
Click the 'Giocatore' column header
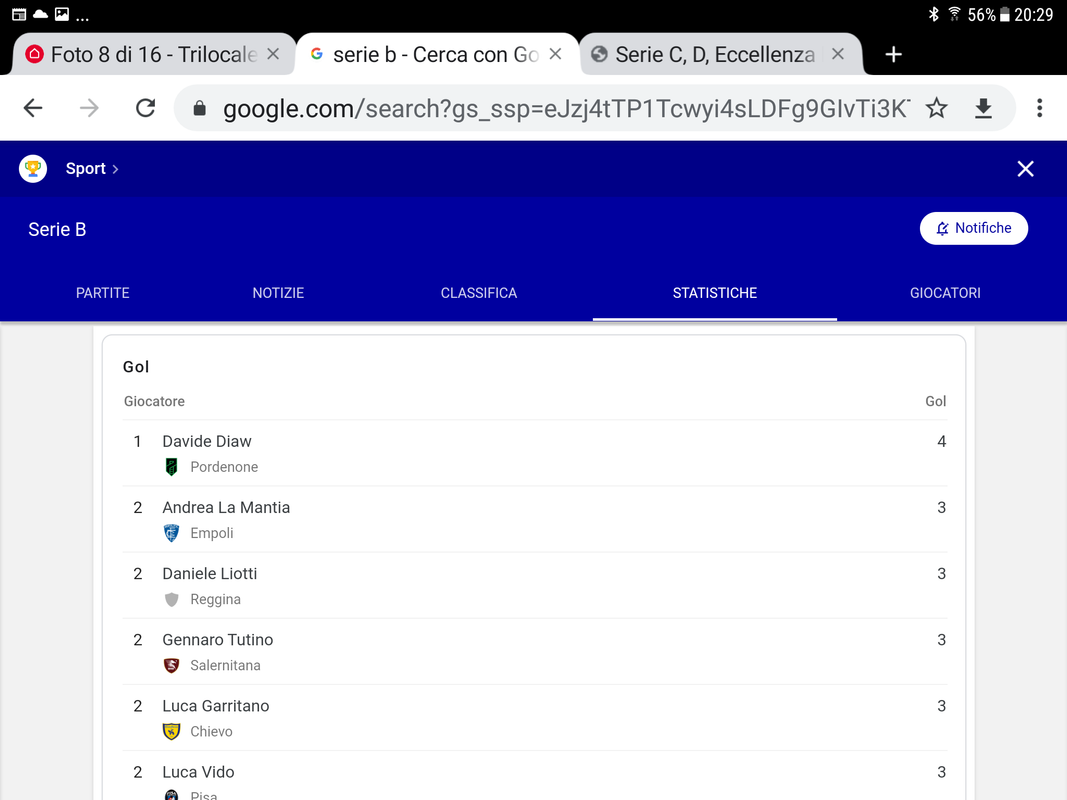click(x=154, y=401)
